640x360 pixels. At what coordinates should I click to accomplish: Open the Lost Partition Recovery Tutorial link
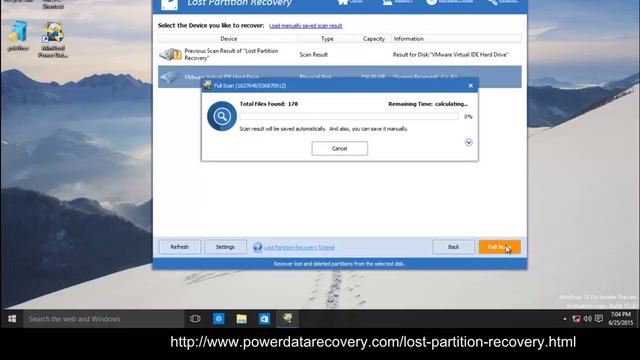tap(299, 247)
